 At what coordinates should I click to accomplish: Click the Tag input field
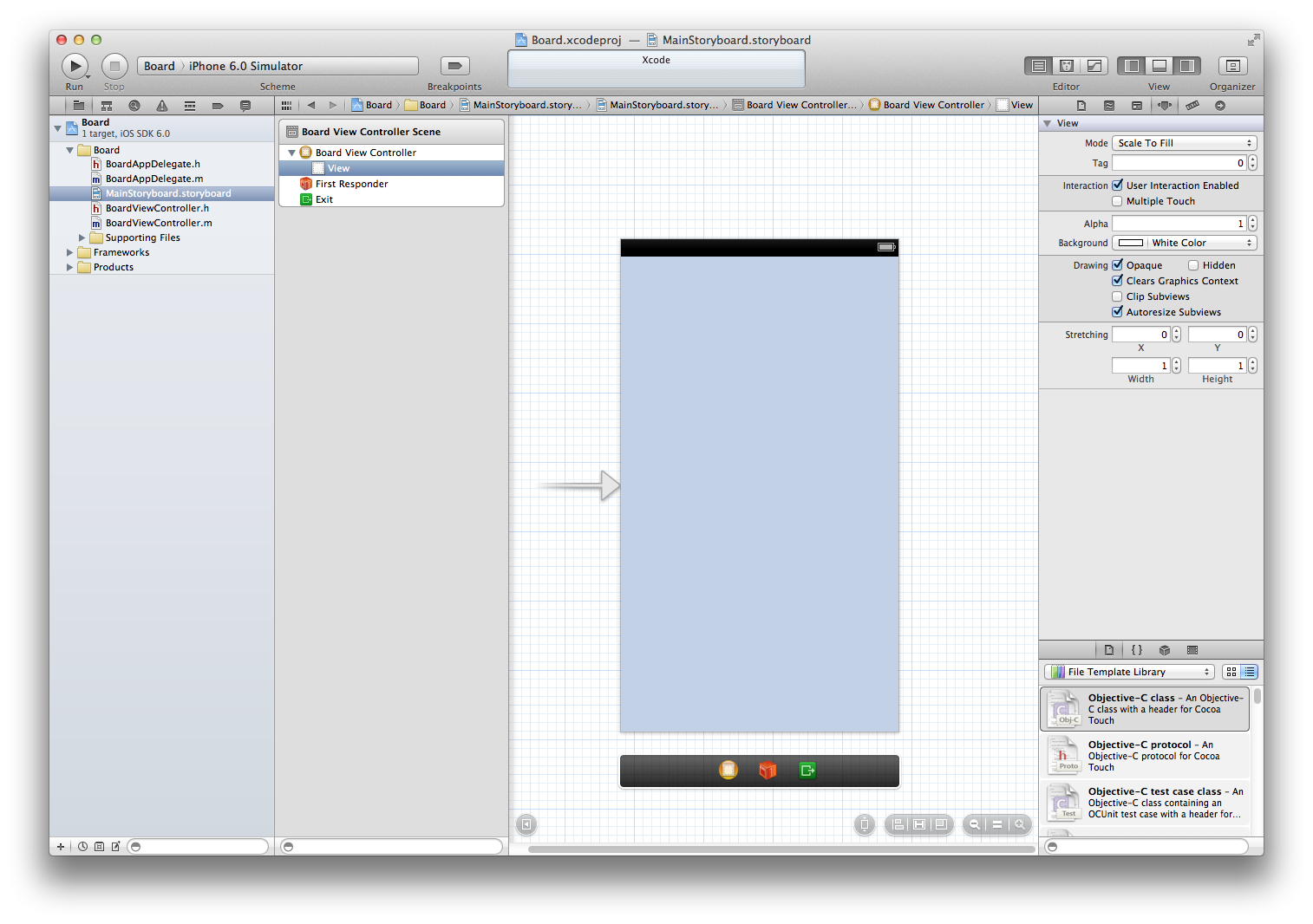pyautogui.click(x=1179, y=163)
